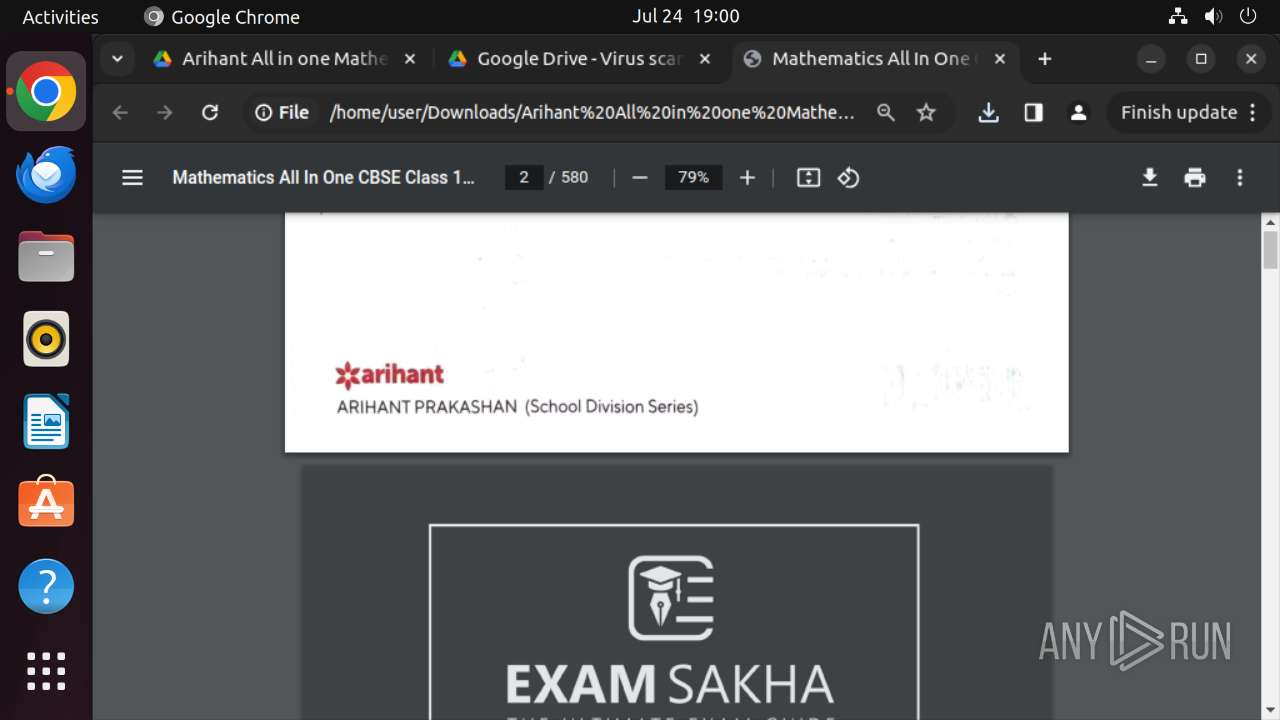Open the zoom magnifier icon in address bar
The image size is (1280, 720).
885,113
